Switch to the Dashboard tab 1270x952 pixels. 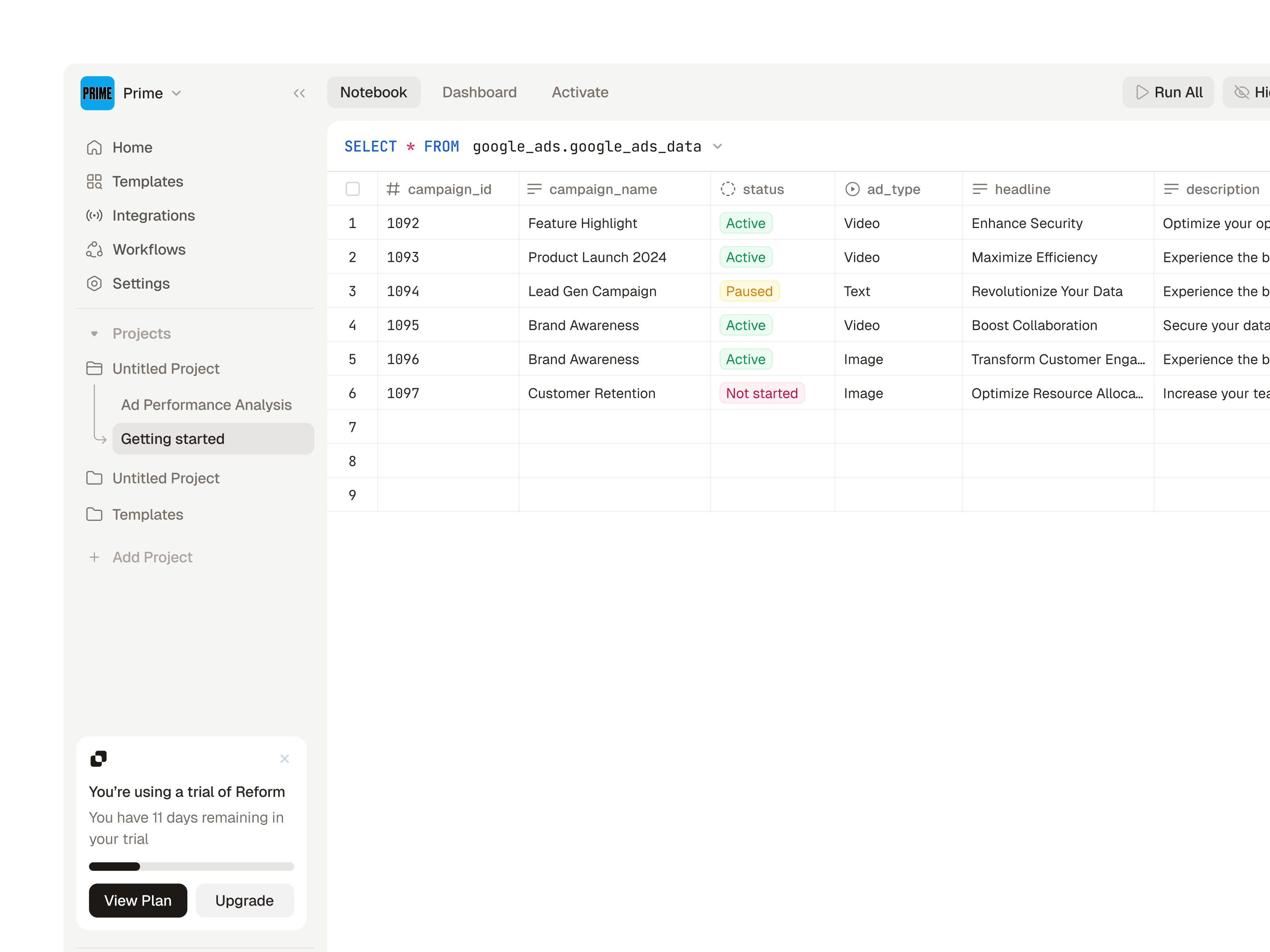(479, 92)
